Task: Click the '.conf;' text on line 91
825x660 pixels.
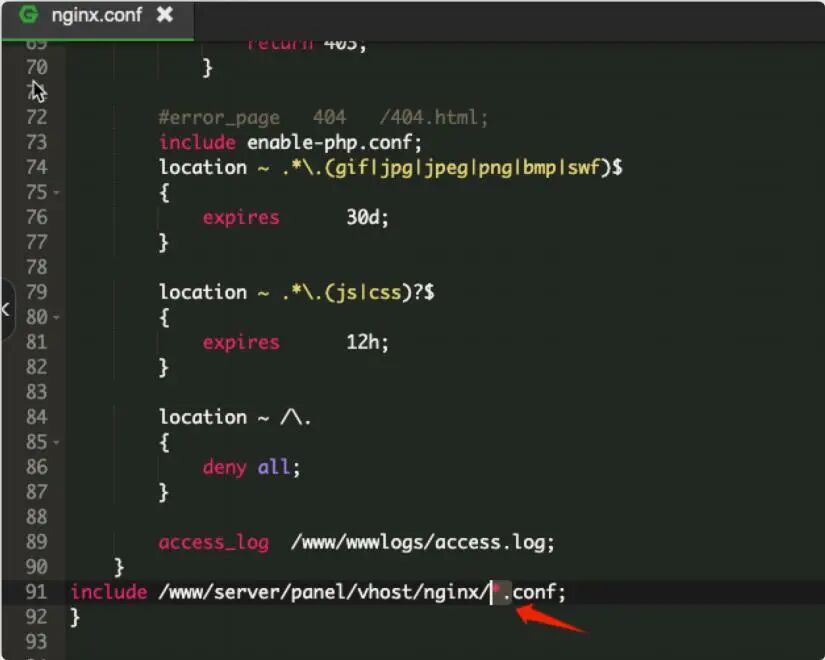Action: (534, 592)
